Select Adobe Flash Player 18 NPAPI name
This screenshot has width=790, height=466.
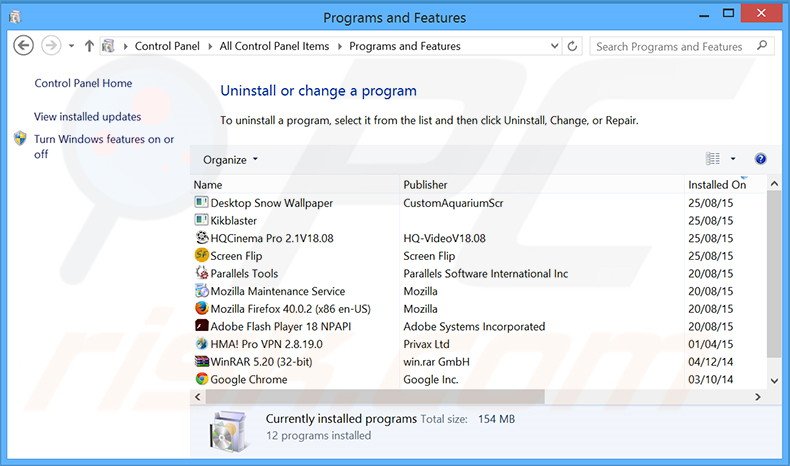click(x=281, y=326)
